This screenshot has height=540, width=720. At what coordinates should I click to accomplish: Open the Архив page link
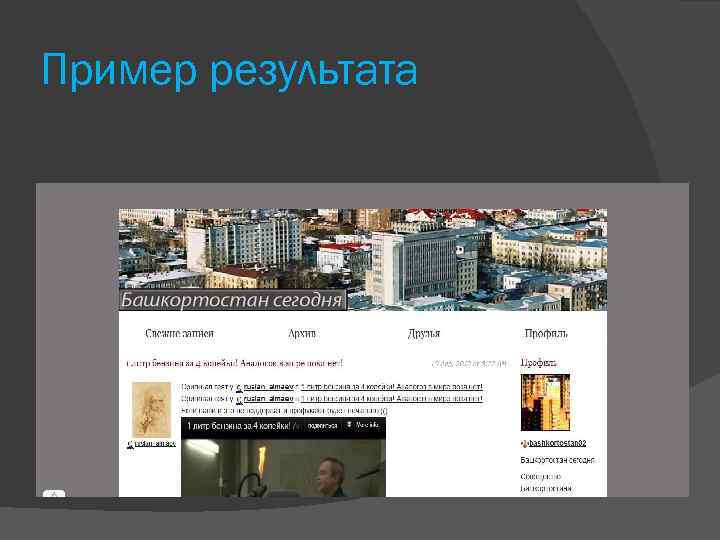302,333
